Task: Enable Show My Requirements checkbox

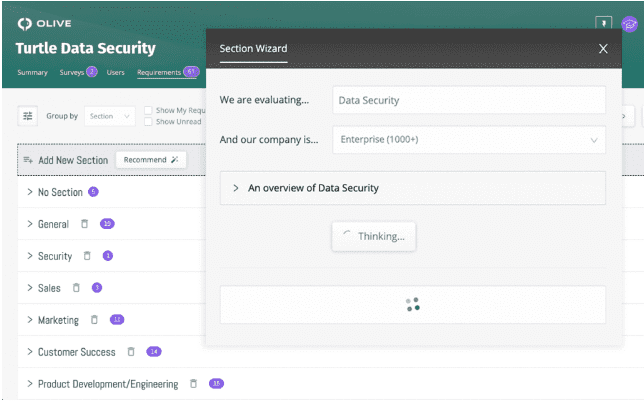Action: pos(148,110)
